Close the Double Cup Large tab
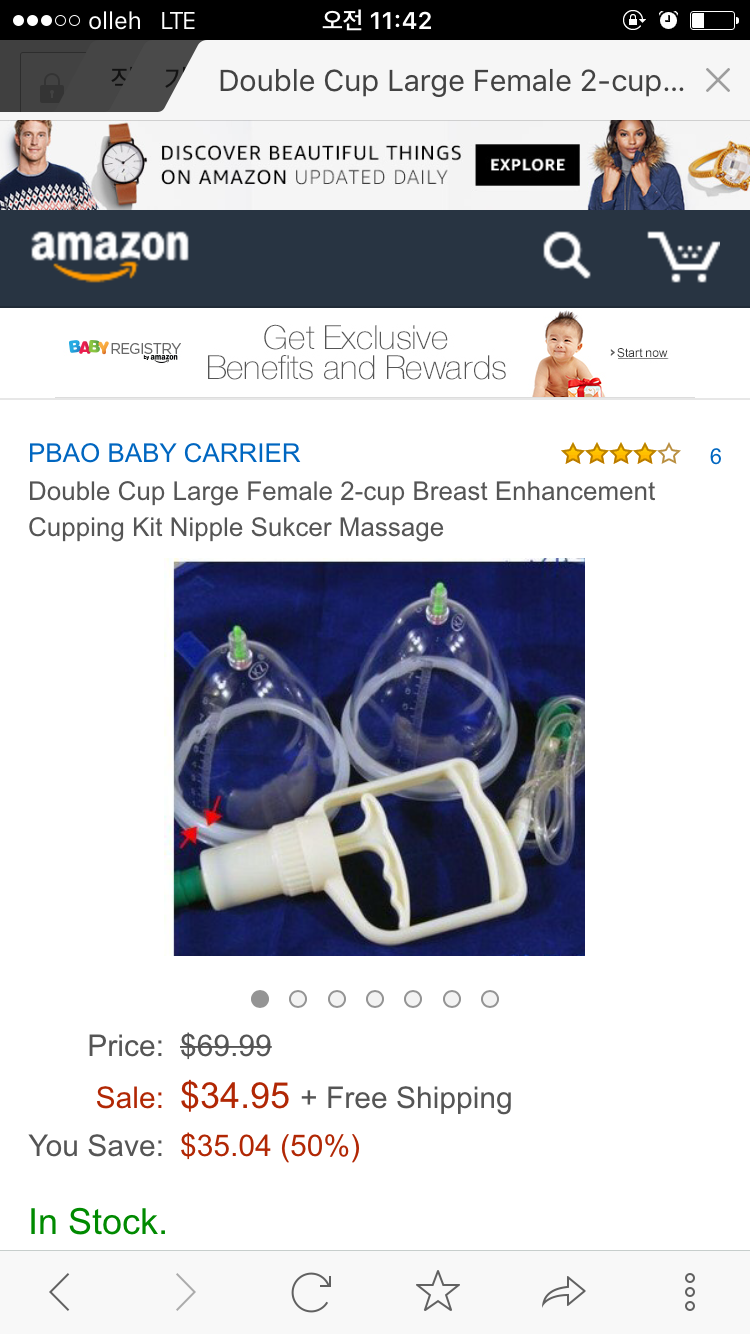 point(718,81)
